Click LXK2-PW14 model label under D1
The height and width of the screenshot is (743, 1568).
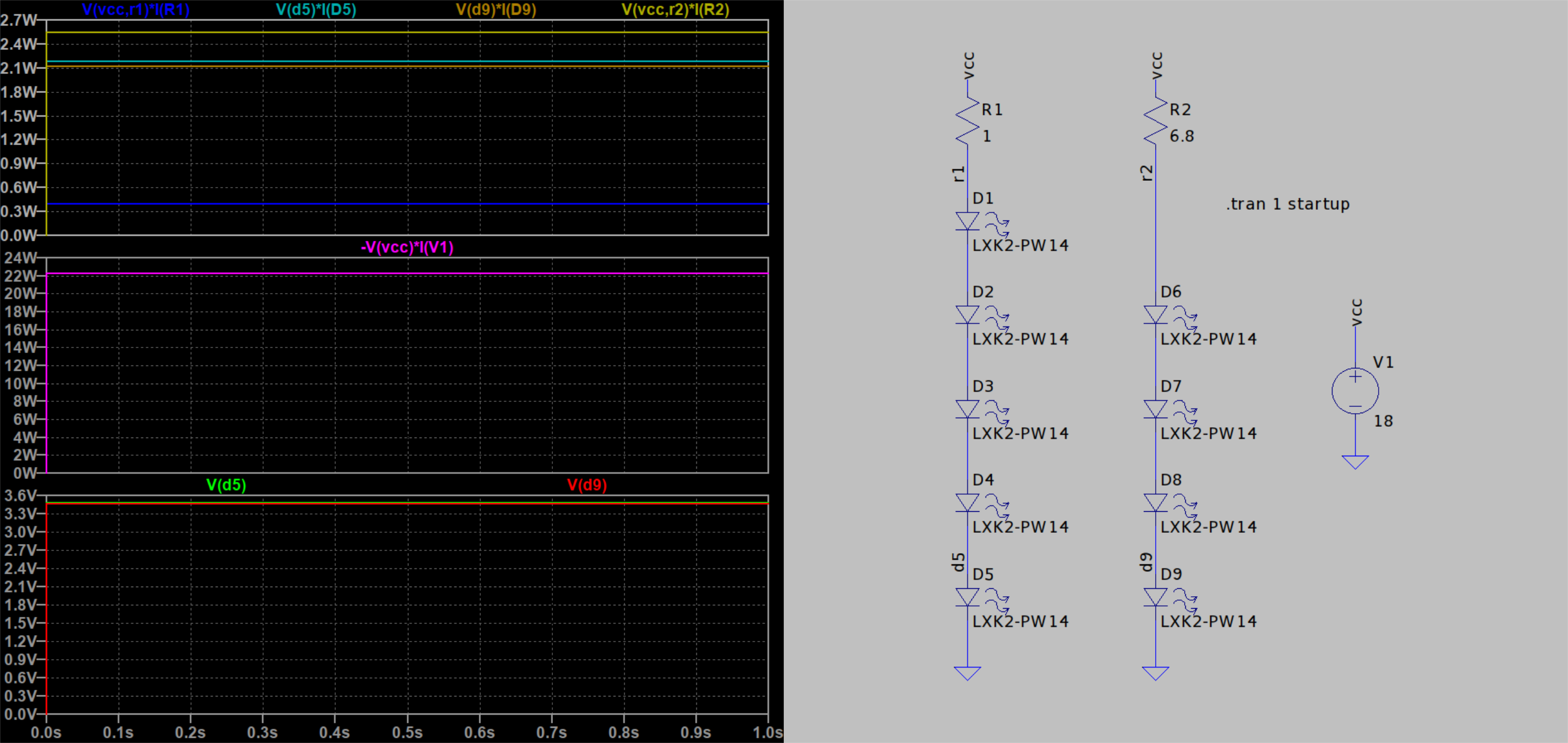pyautogui.click(x=1020, y=245)
